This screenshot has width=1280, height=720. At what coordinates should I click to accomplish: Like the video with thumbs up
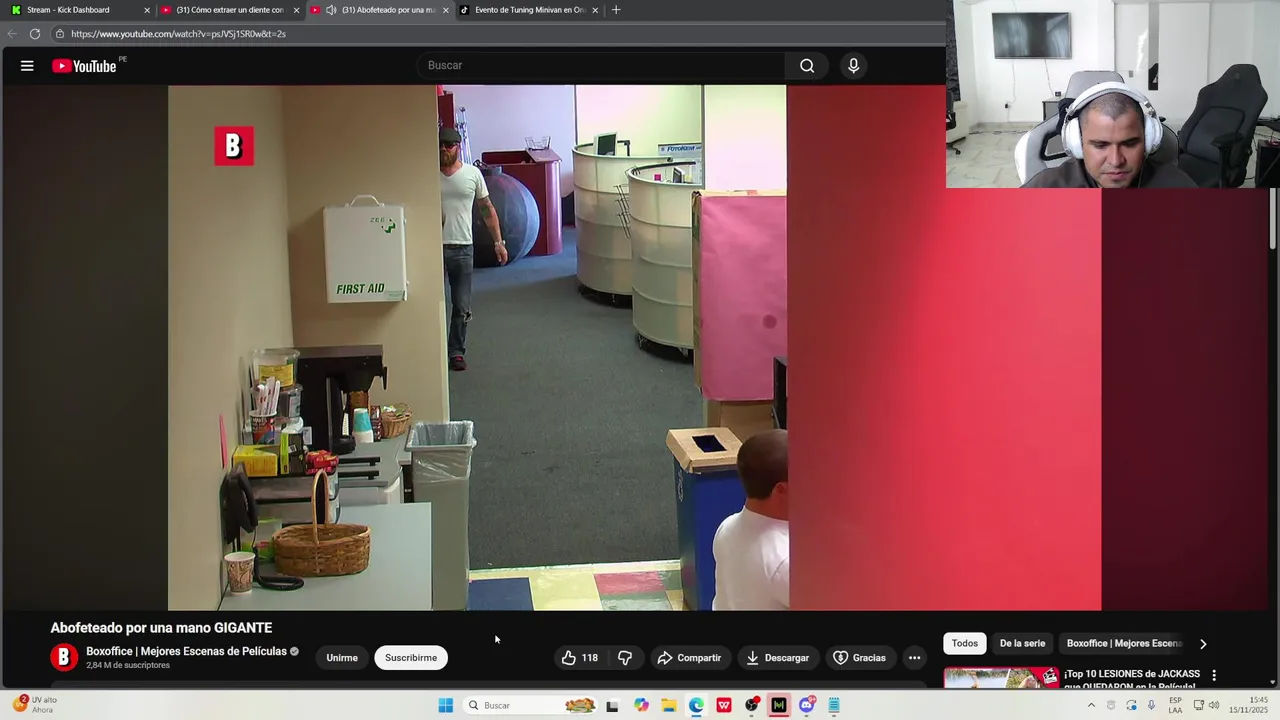(x=579, y=658)
